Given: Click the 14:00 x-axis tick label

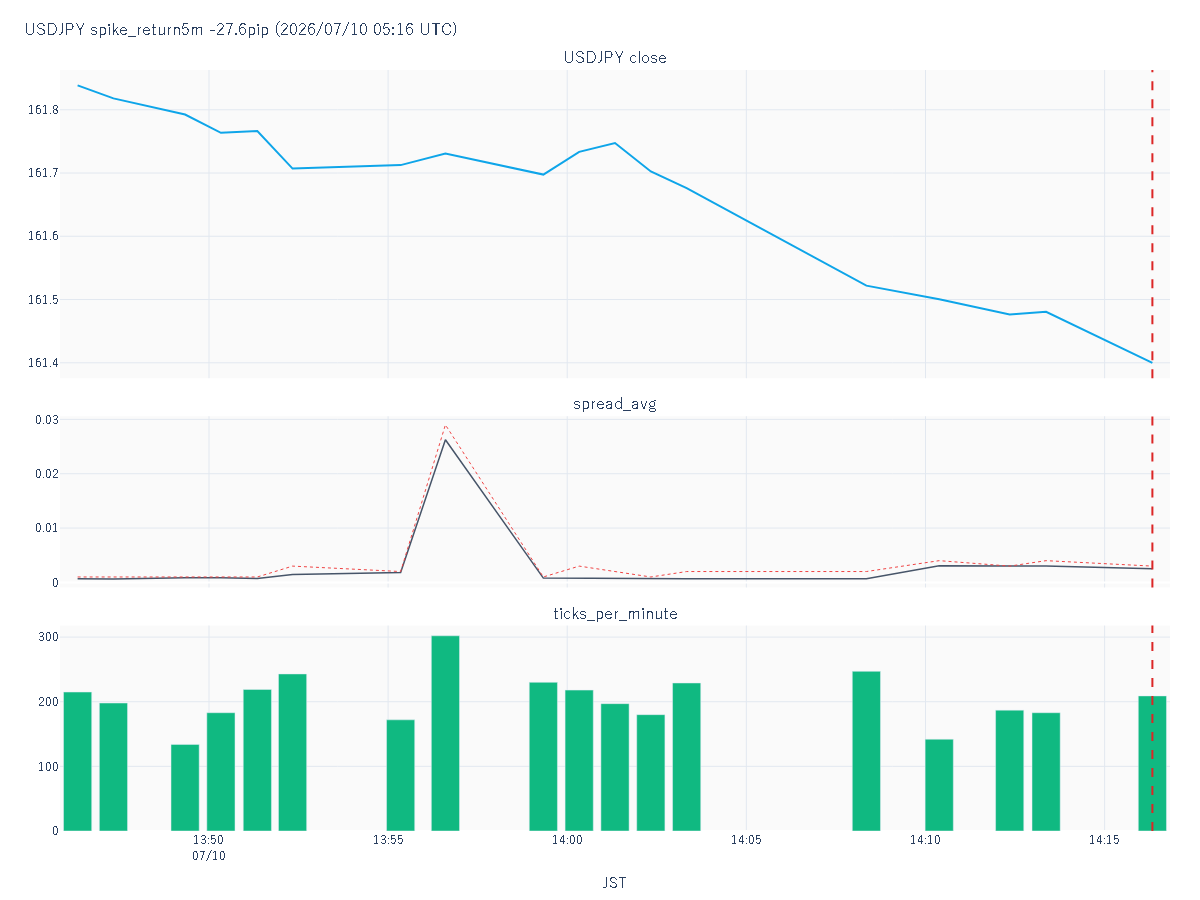Looking at the screenshot, I should click(x=567, y=841).
